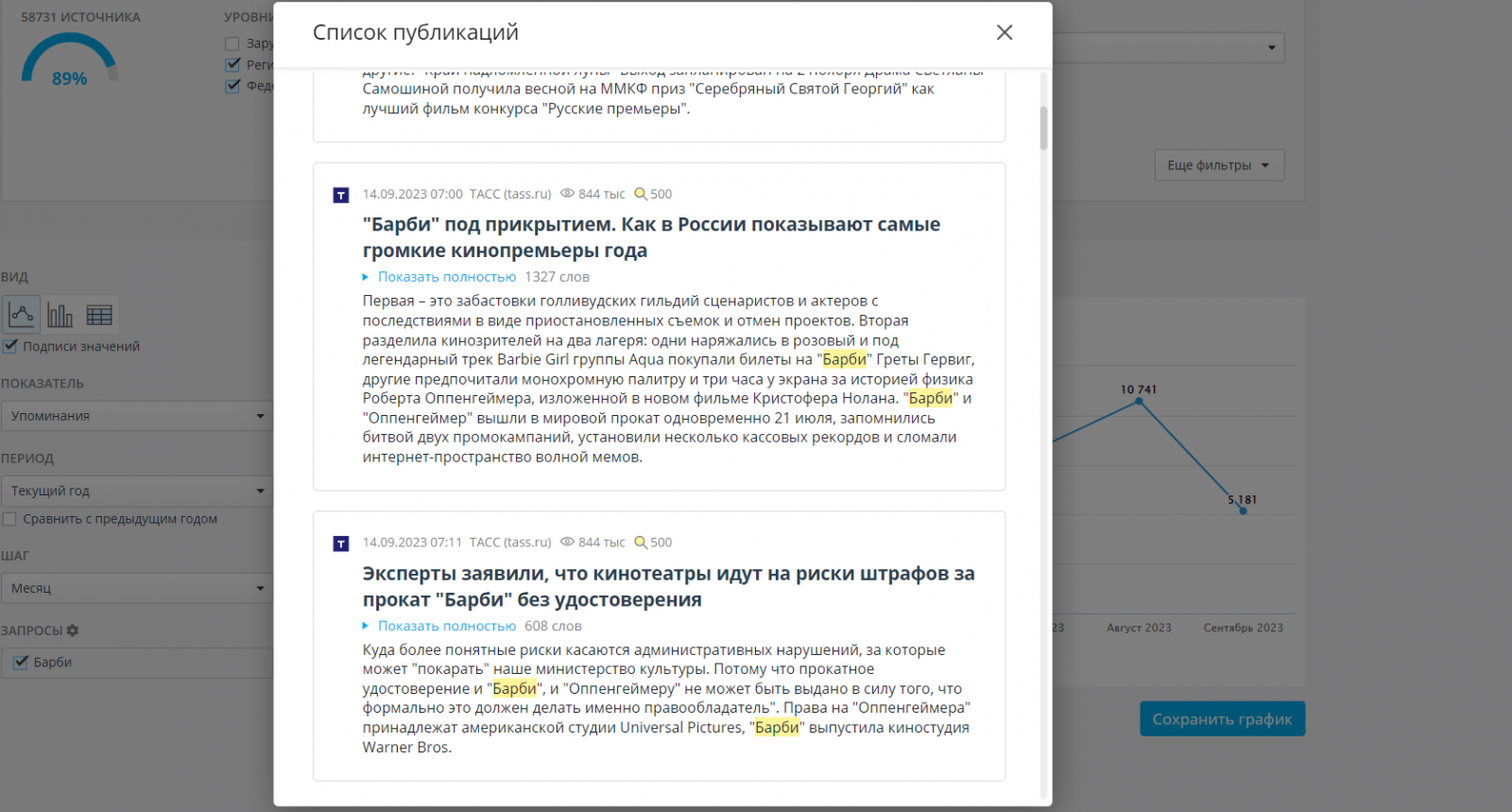
Task: Uncheck the 'Реги…' level checkbox
Action: 232,64
